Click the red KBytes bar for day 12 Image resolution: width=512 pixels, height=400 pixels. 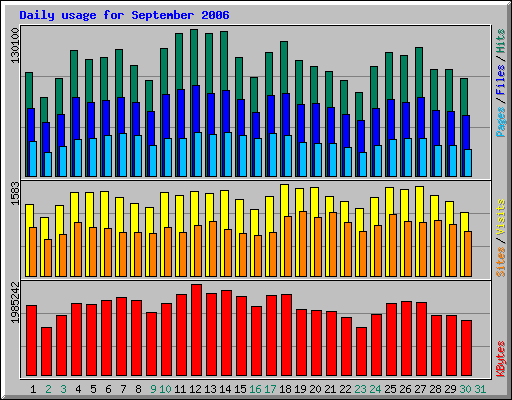pyautogui.click(x=196, y=330)
